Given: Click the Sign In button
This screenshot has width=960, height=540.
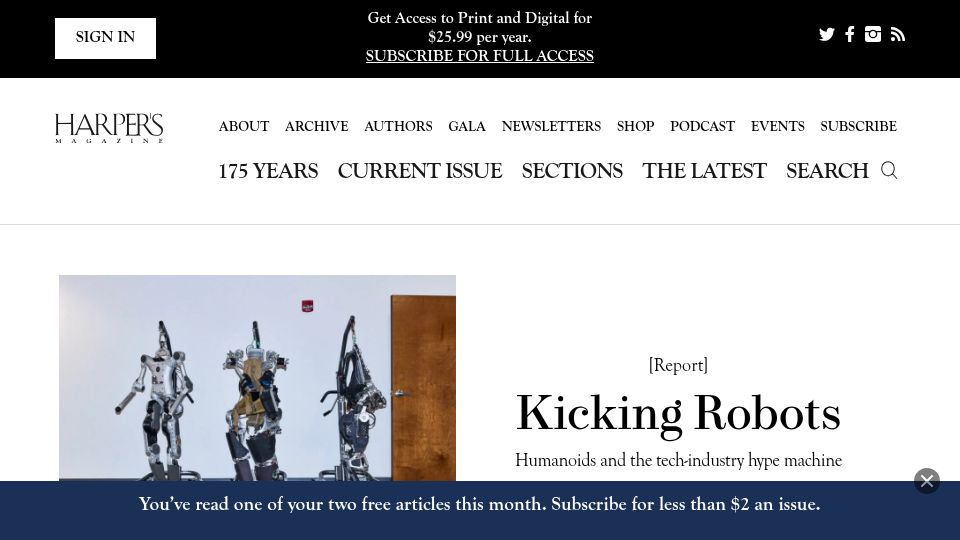Looking at the screenshot, I should pyautogui.click(x=105, y=38).
